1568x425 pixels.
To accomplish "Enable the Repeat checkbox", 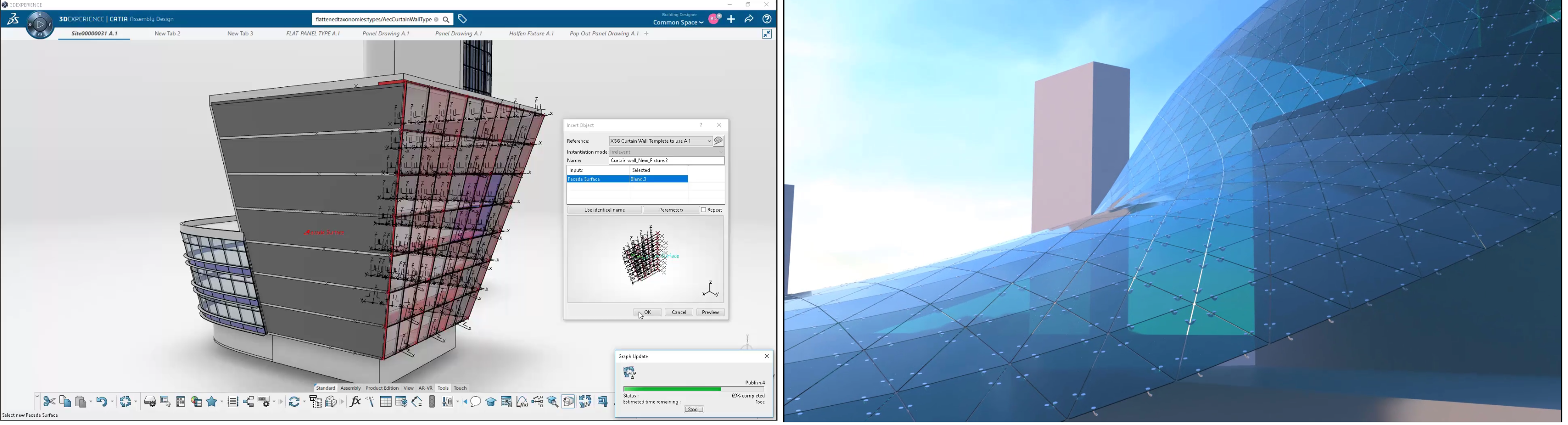I will pos(703,210).
